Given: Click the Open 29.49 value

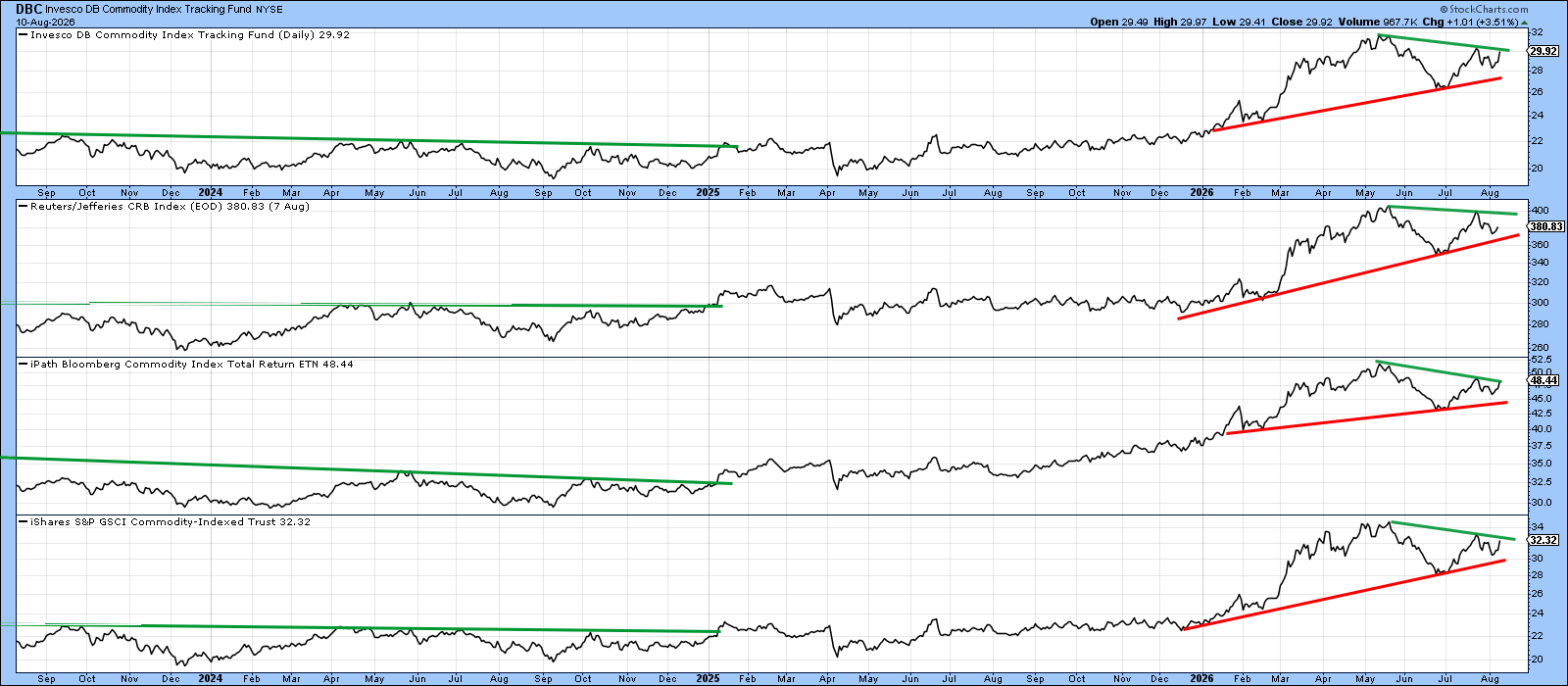Looking at the screenshot, I should click(x=1119, y=22).
